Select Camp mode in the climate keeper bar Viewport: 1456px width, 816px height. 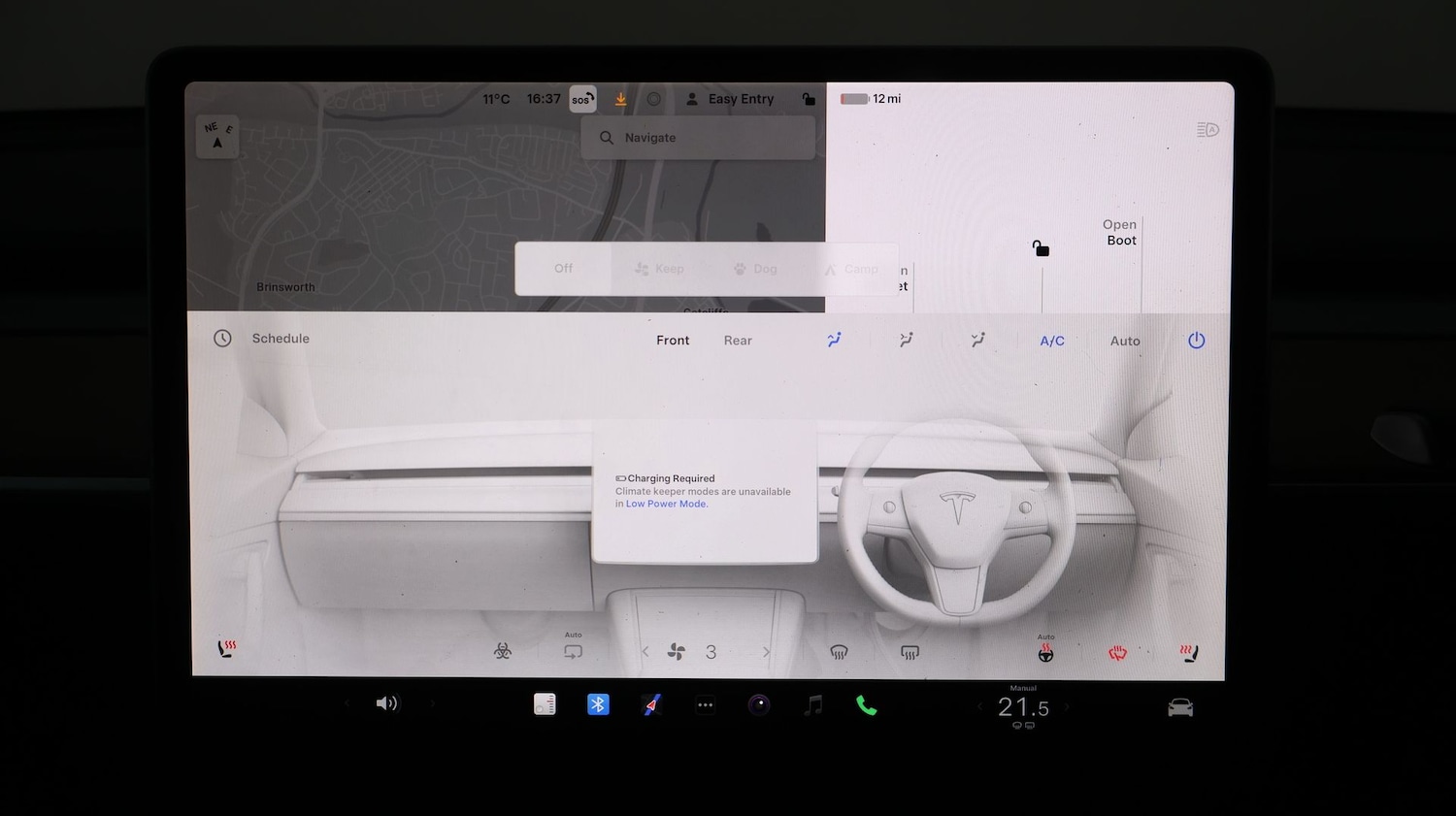point(852,269)
